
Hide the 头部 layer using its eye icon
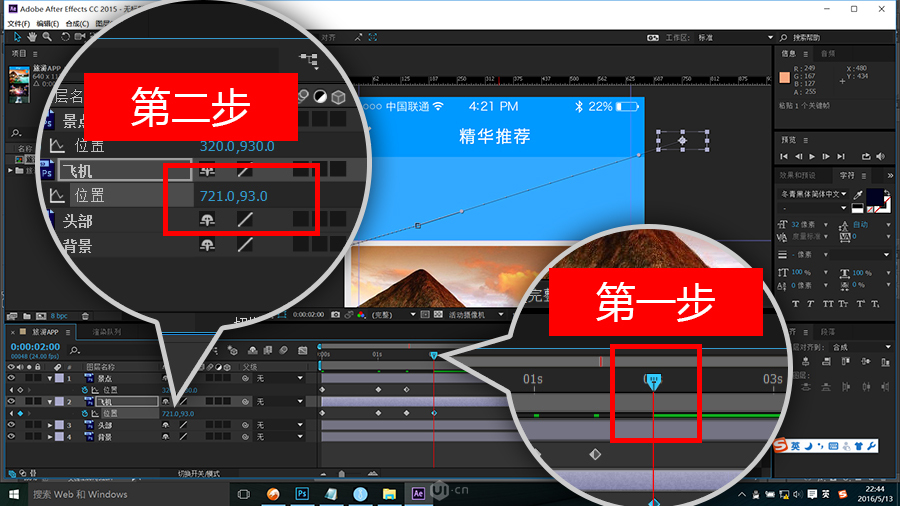pos(11,425)
